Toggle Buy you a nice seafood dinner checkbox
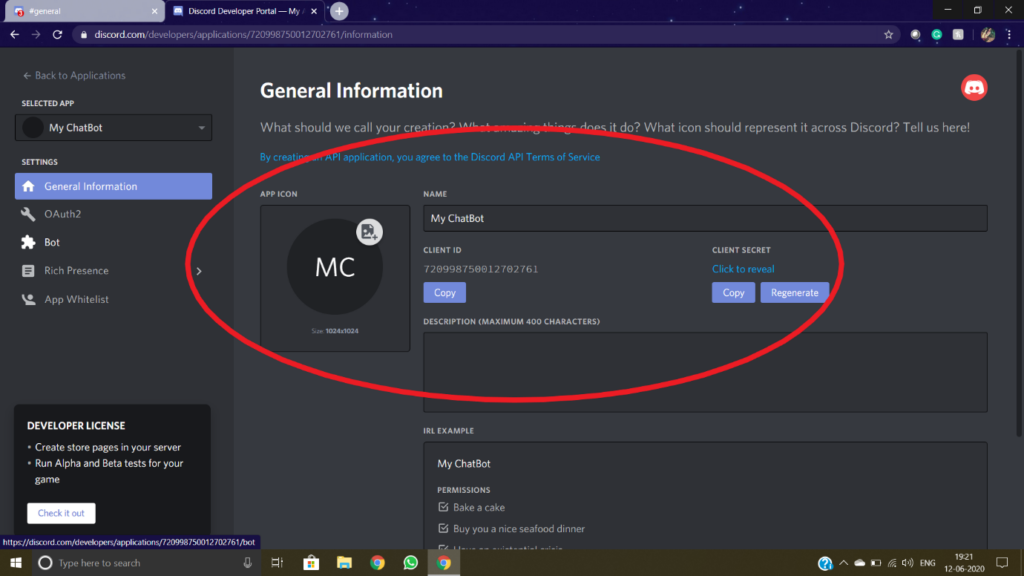Viewport: 1024px width, 576px height. tap(443, 528)
